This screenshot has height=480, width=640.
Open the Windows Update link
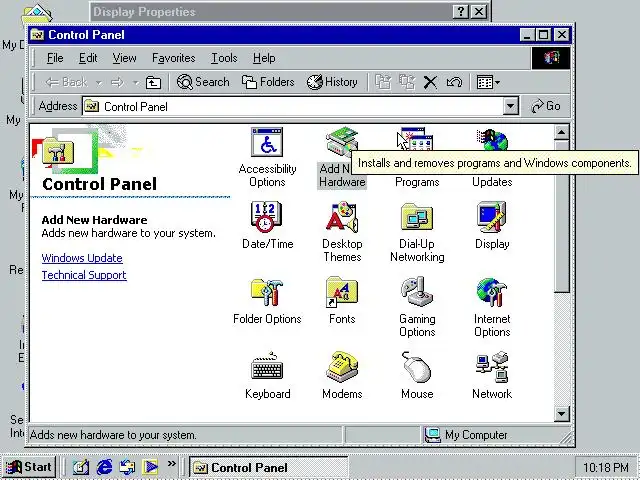pos(82,258)
